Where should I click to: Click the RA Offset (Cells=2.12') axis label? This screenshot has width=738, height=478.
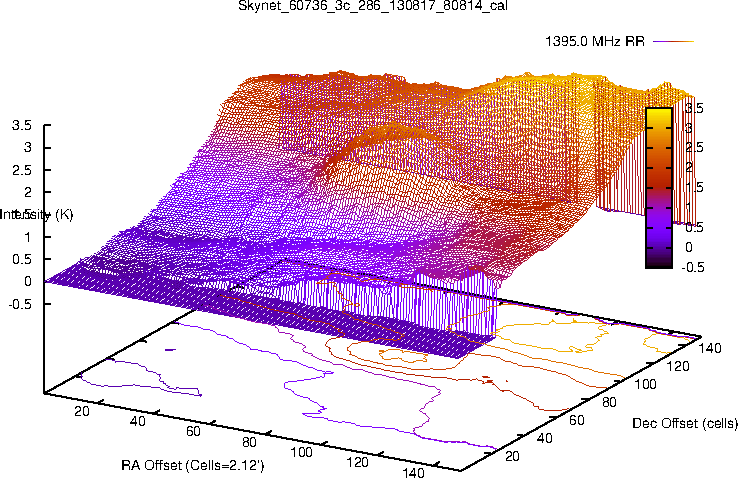pos(193,466)
